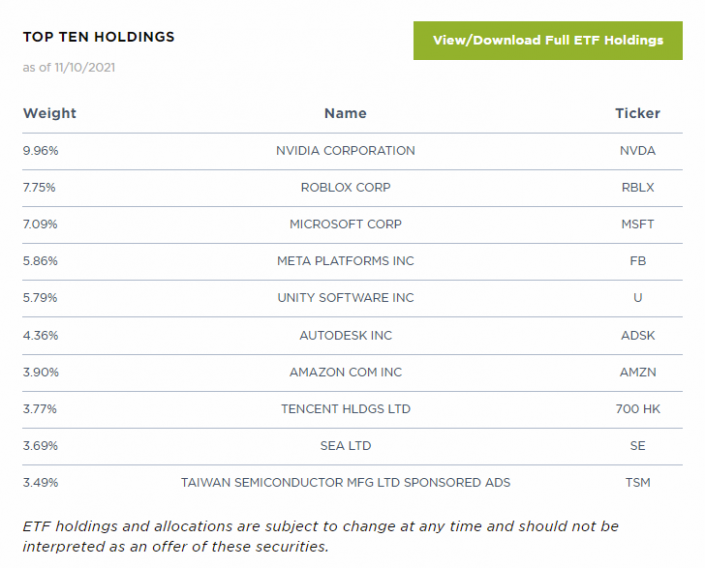This screenshot has width=705, height=568.
Task: Select the 700 HK ticker
Action: pyautogui.click(x=637, y=409)
